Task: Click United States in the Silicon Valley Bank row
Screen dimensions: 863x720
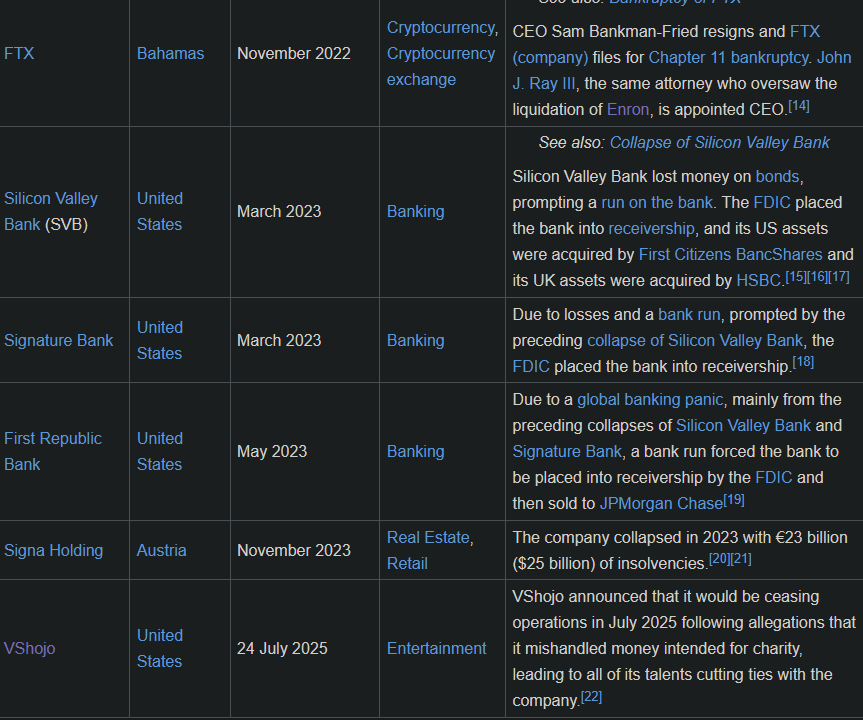Action: (x=160, y=211)
